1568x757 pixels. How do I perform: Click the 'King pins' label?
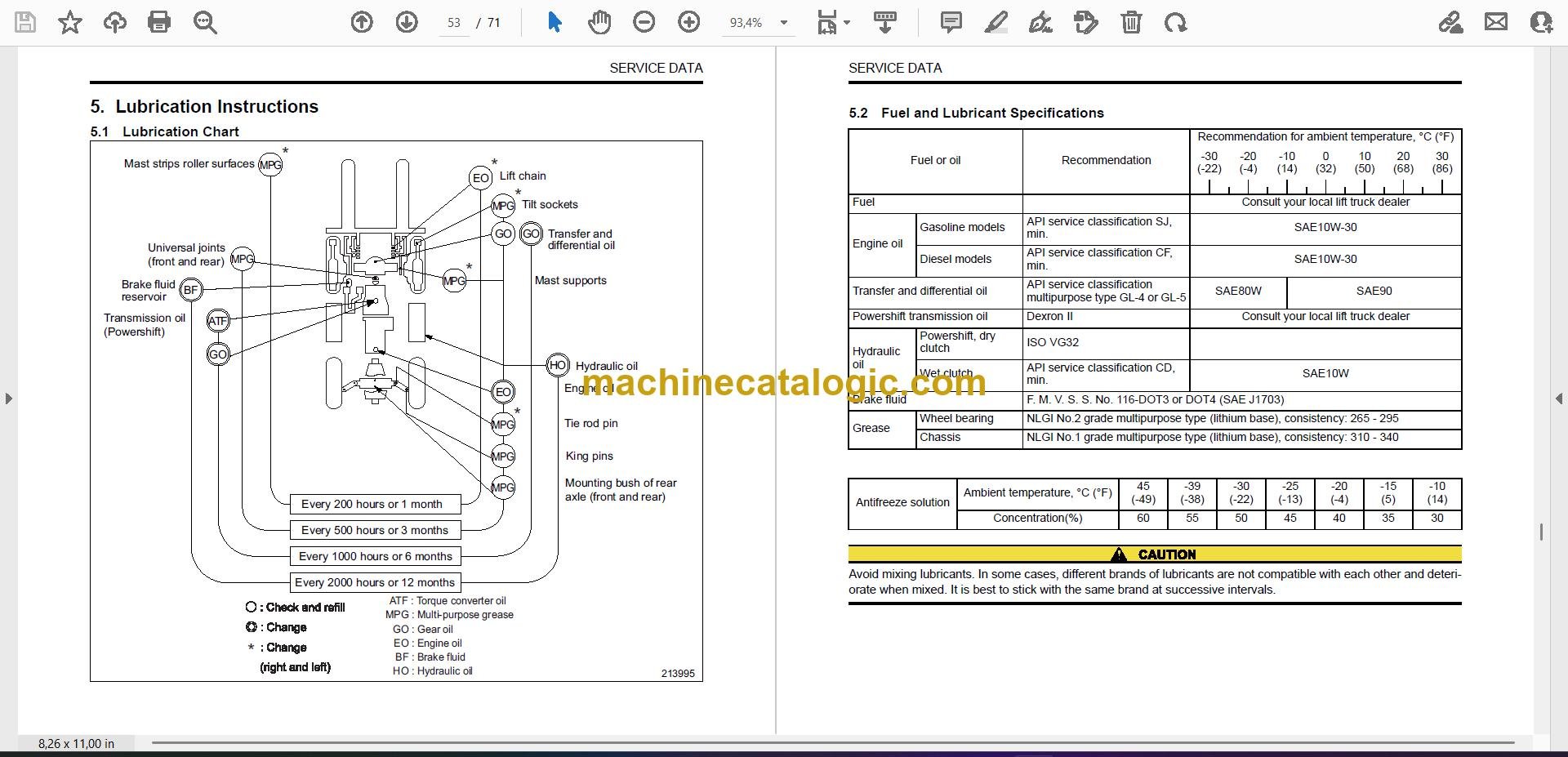click(589, 456)
